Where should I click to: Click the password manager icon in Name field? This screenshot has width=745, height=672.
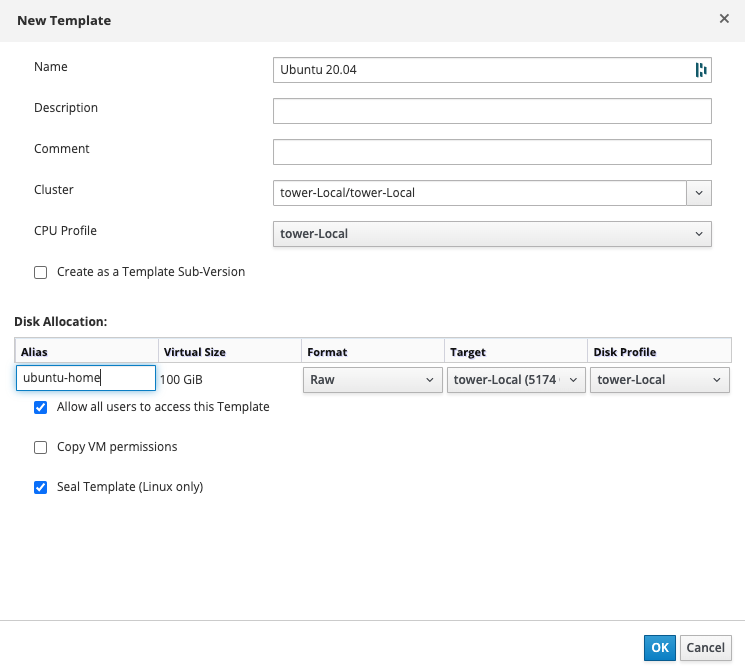pyautogui.click(x=700, y=70)
